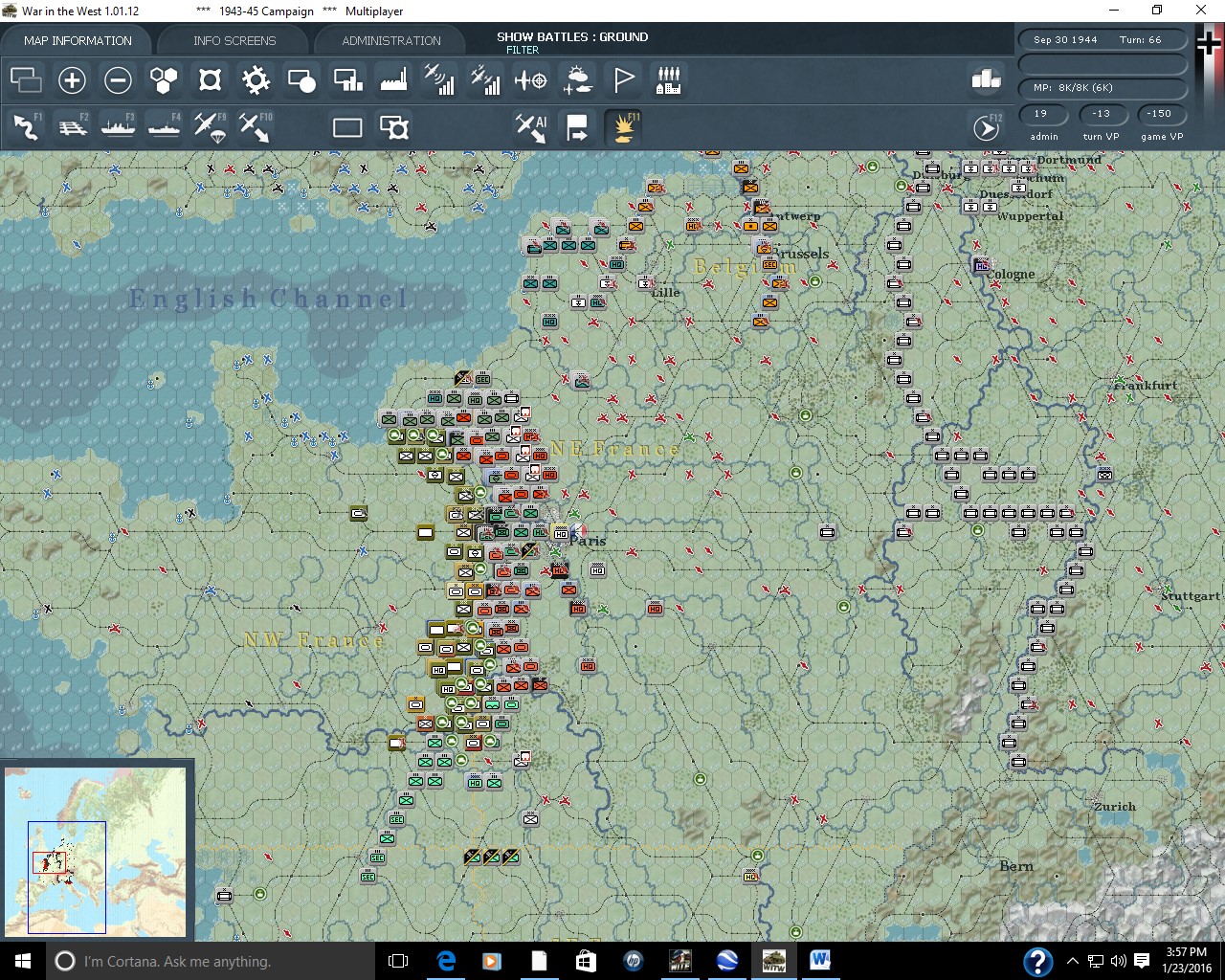Switch to the Info Screens tab
Screen dimensions: 1225x980
coord(234,40)
